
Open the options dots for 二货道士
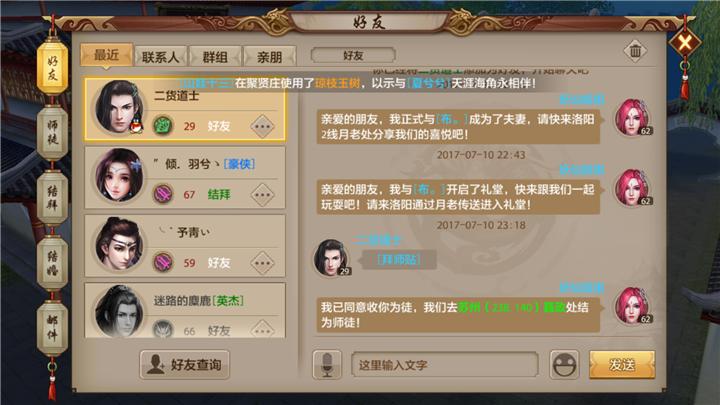coord(263,126)
